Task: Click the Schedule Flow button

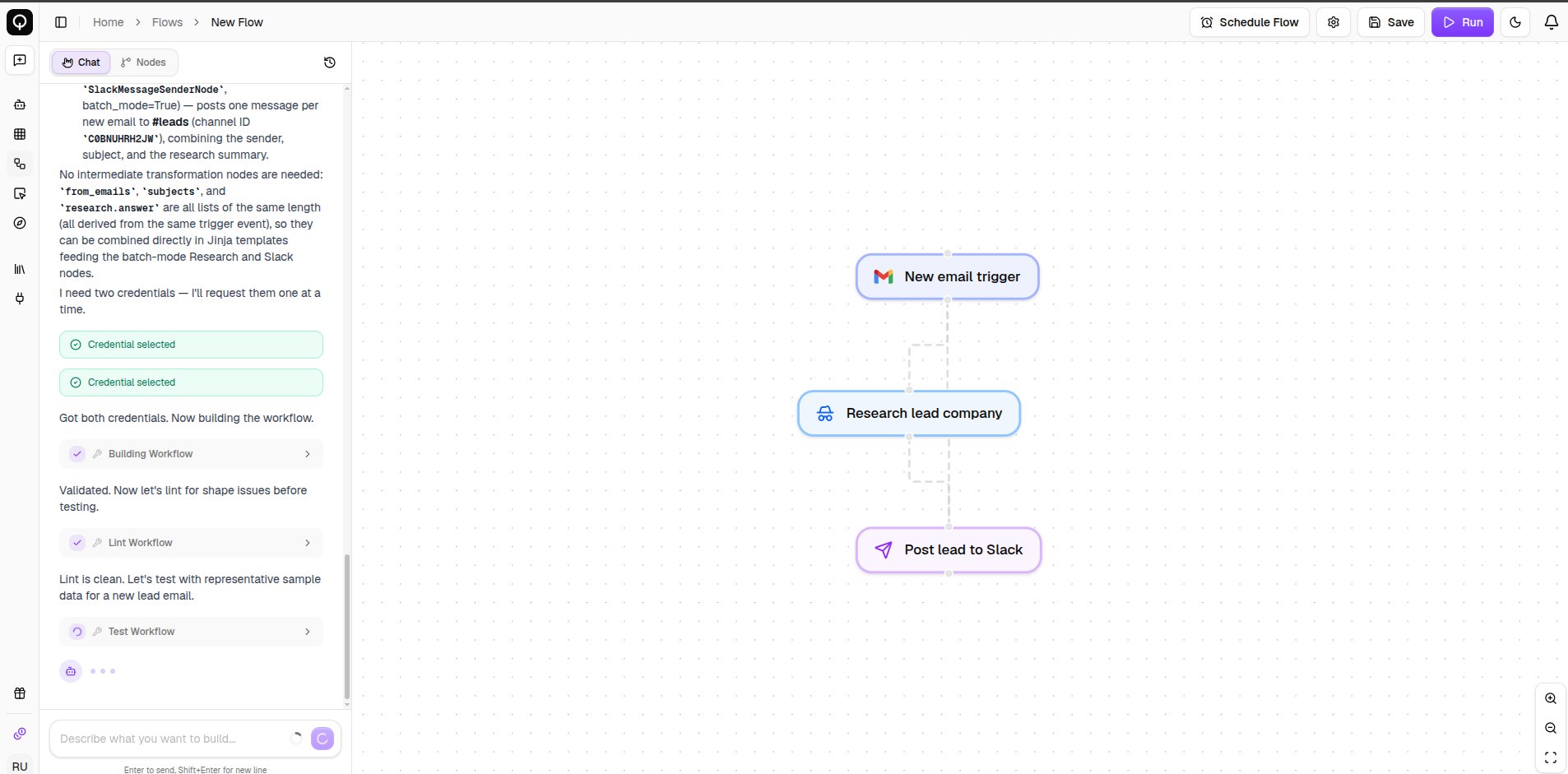Action: [1250, 22]
